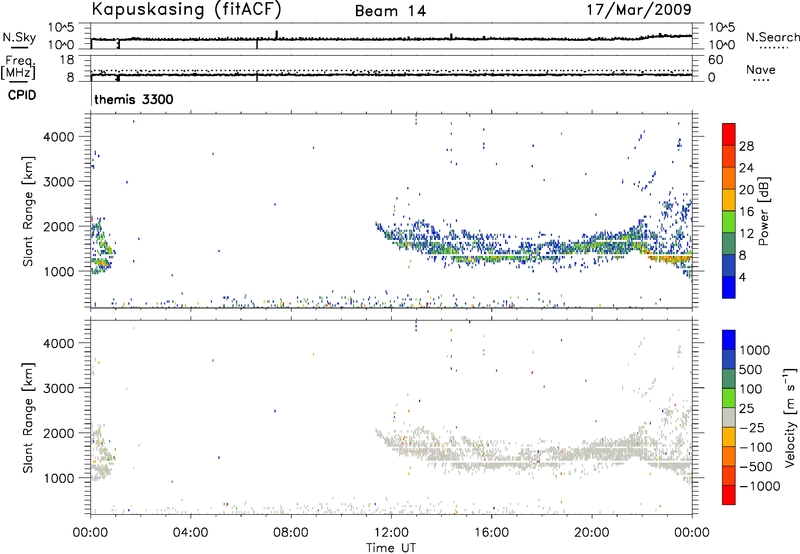Click the velocity panel 'Slant Range [km]' label

(28, 418)
